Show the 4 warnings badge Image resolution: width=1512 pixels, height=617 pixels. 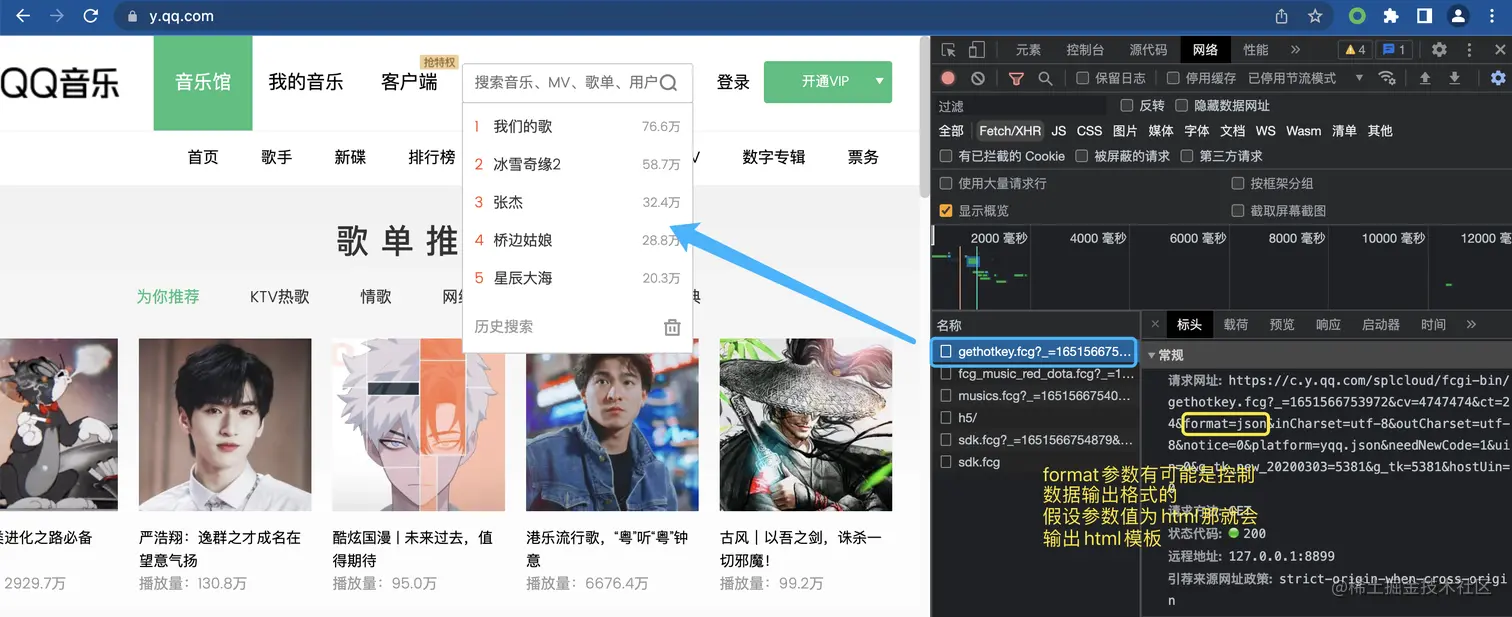(1355, 50)
